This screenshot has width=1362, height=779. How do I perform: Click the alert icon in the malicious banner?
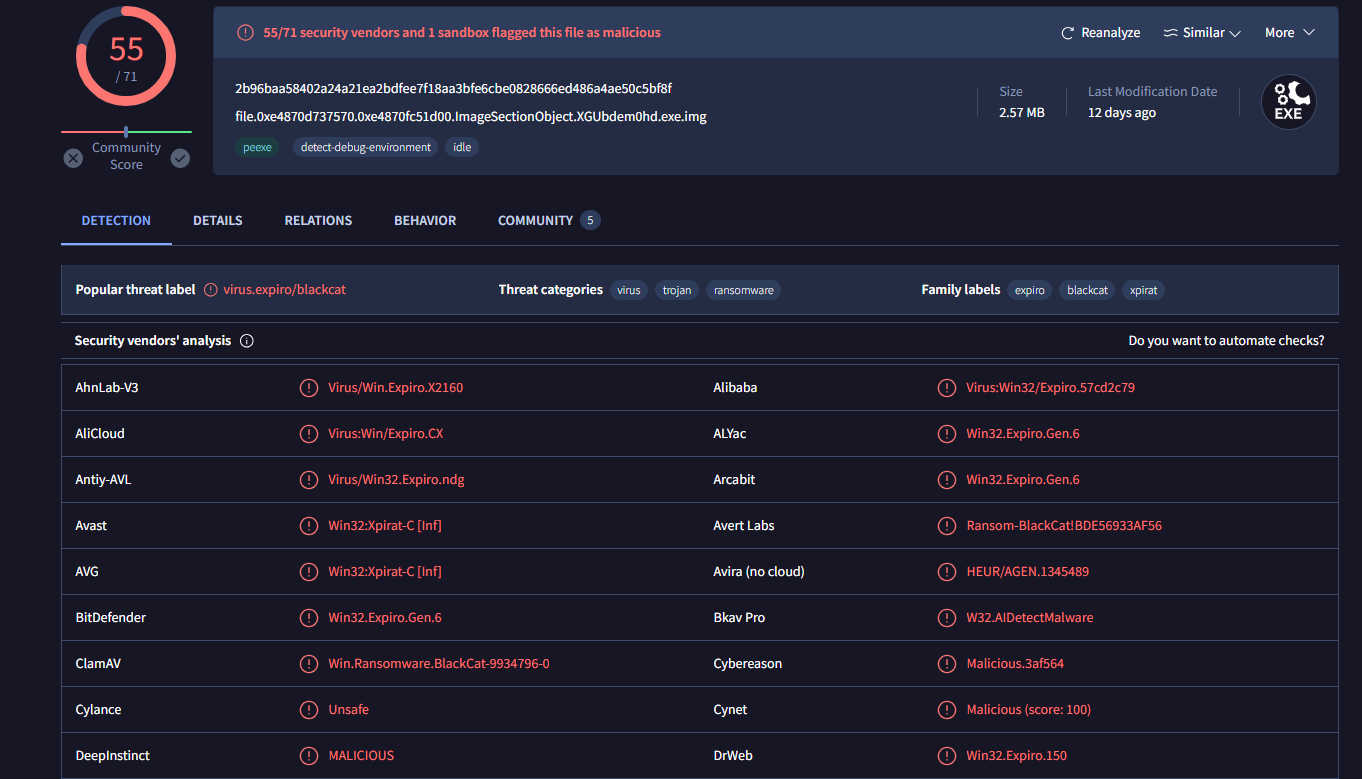(245, 33)
